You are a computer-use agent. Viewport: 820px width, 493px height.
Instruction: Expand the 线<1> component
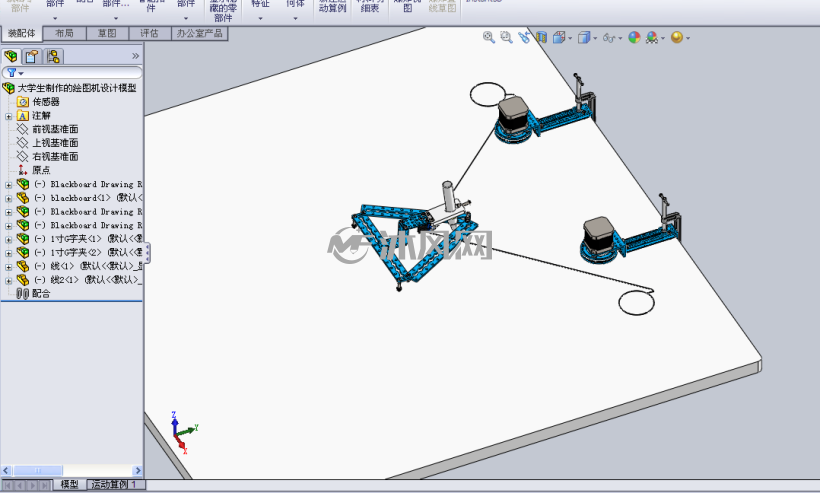click(x=8, y=267)
